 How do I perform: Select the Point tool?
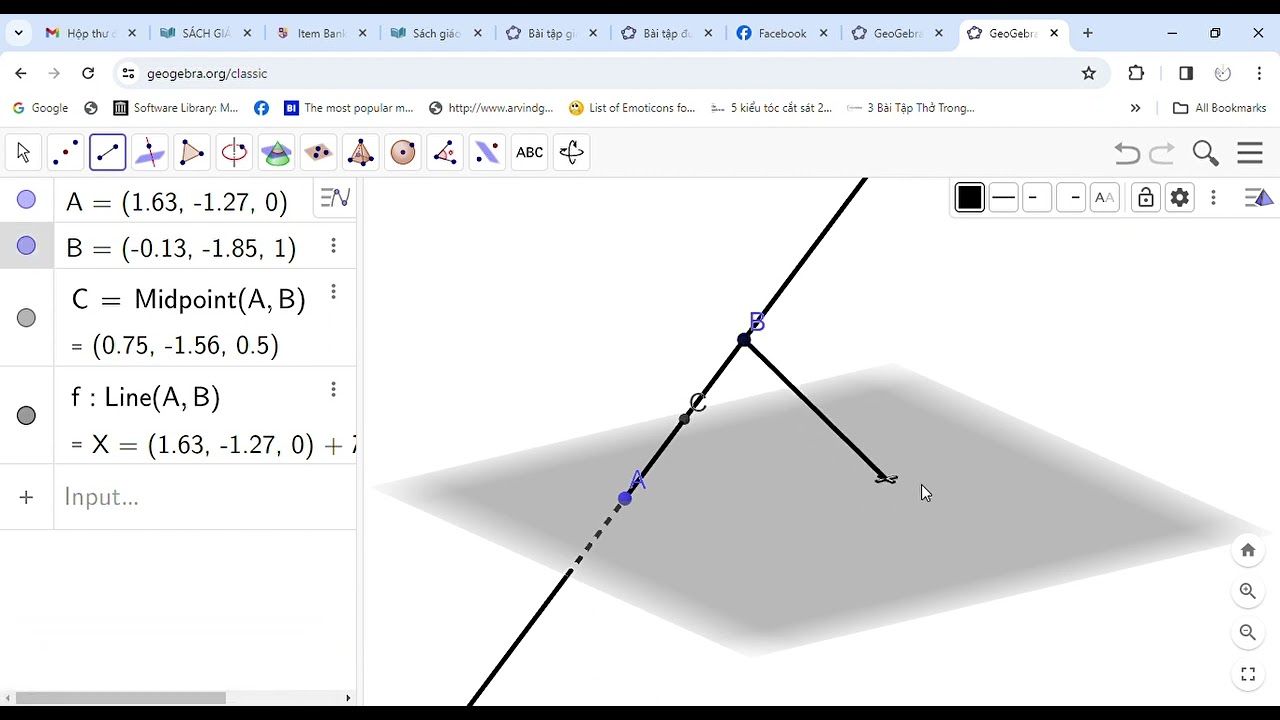65,152
